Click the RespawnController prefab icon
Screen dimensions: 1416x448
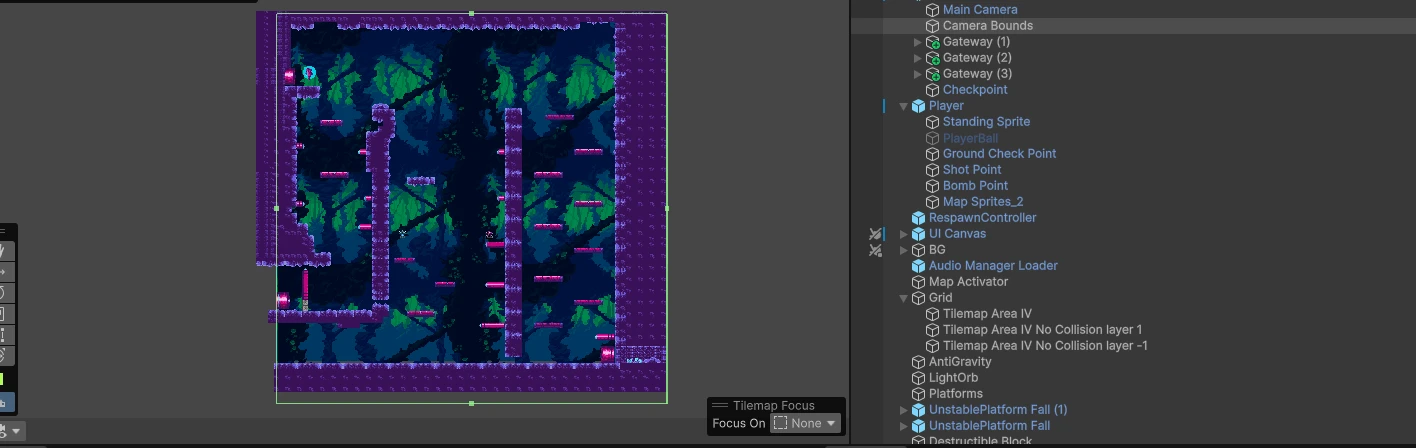pos(918,218)
